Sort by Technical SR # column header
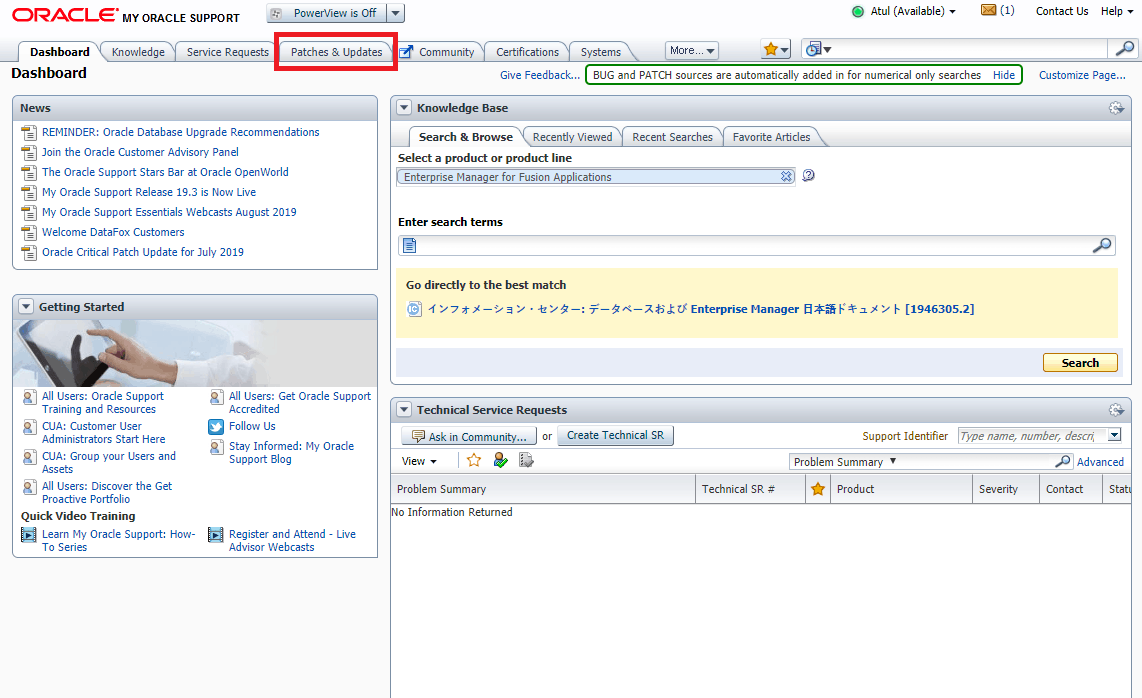This screenshot has height=698, width=1142. tap(750, 489)
